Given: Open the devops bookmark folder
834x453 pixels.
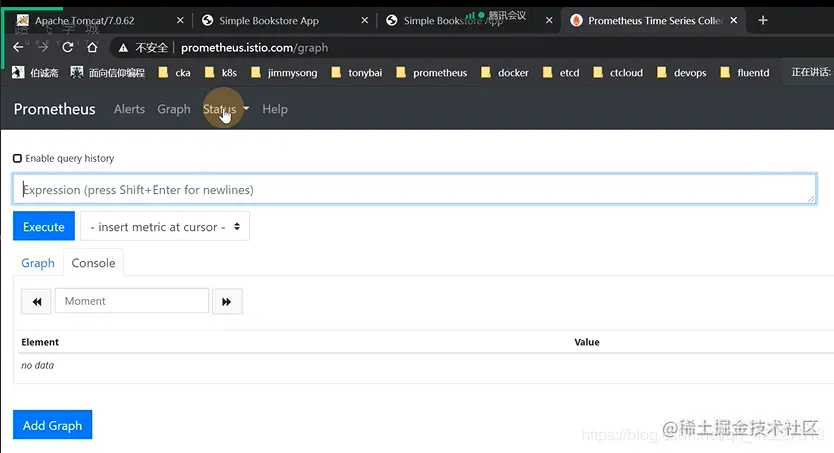Looking at the screenshot, I should [682, 72].
